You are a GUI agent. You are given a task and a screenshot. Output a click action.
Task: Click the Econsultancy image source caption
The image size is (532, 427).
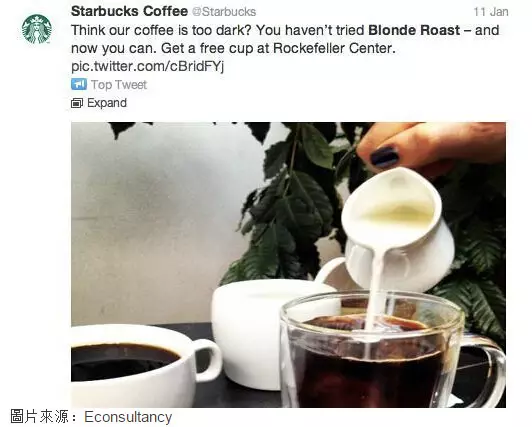[128, 417]
